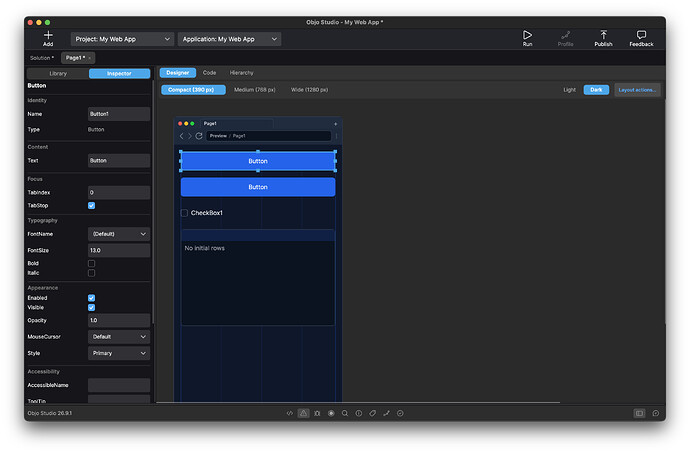Click the chat refresh icon at bottom right
The height and width of the screenshot is (452, 690).
(x=656, y=413)
